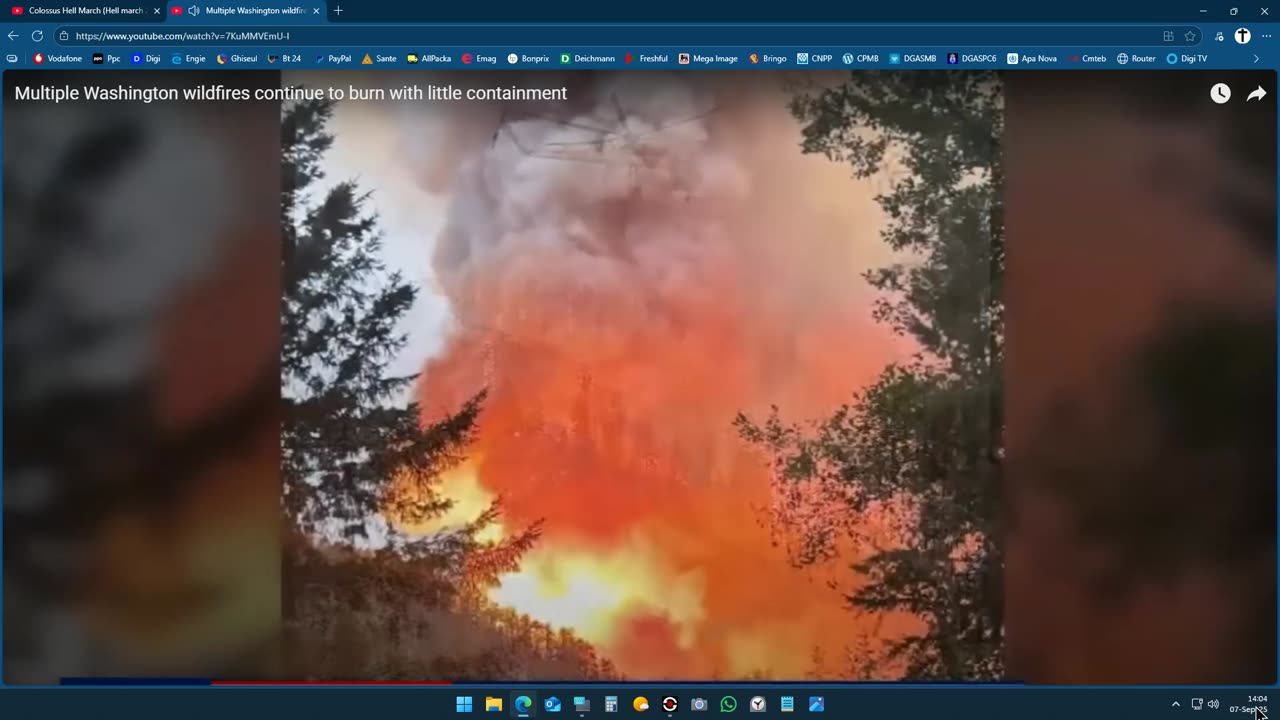Open the Emag bookmark
The width and height of the screenshot is (1280, 720).
(479, 59)
